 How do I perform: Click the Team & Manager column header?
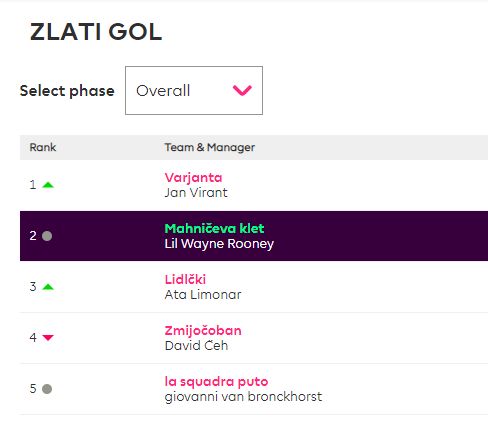(210, 147)
